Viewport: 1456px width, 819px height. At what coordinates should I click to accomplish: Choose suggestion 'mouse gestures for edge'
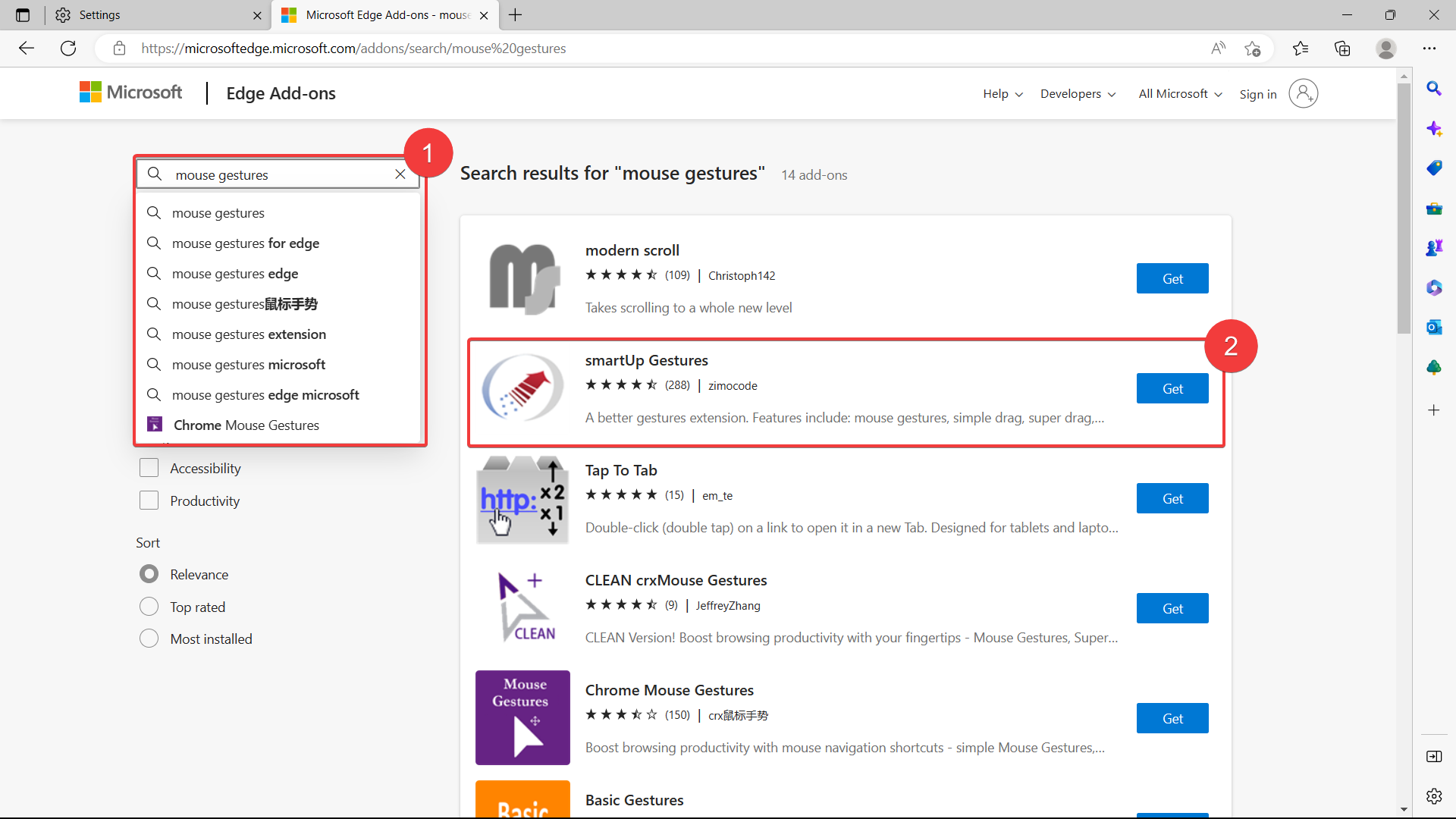click(279, 243)
